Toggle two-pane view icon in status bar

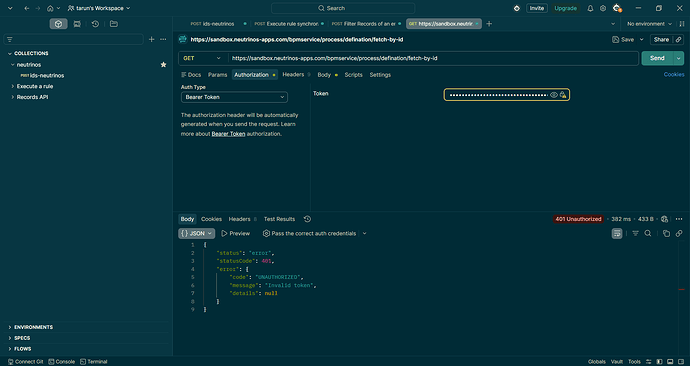click(x=681, y=362)
